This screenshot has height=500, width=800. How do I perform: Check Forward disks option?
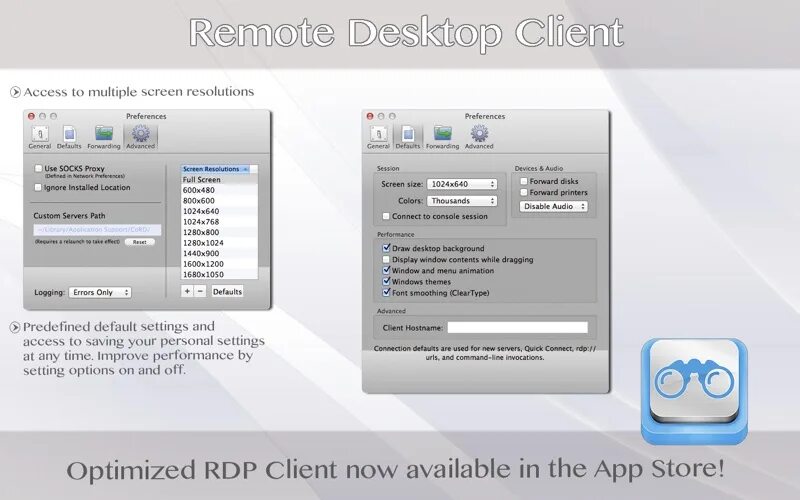(x=524, y=181)
